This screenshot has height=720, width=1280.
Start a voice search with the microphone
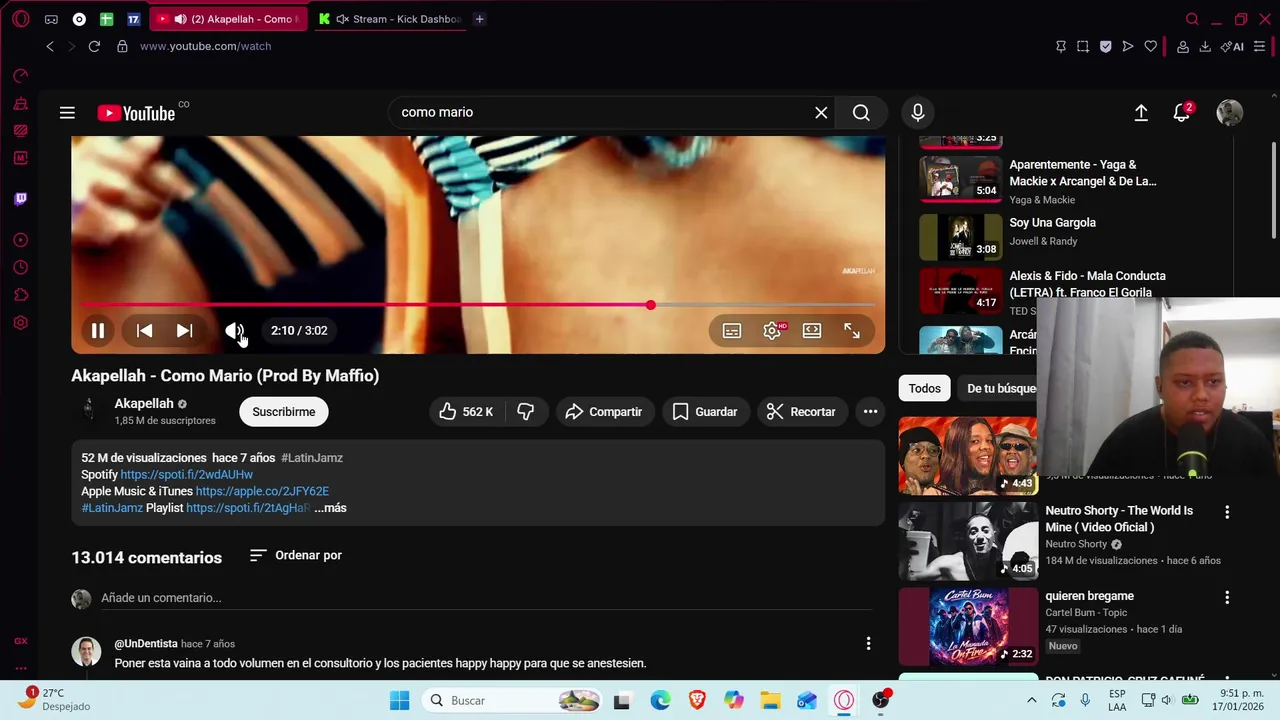pyautogui.click(x=917, y=113)
